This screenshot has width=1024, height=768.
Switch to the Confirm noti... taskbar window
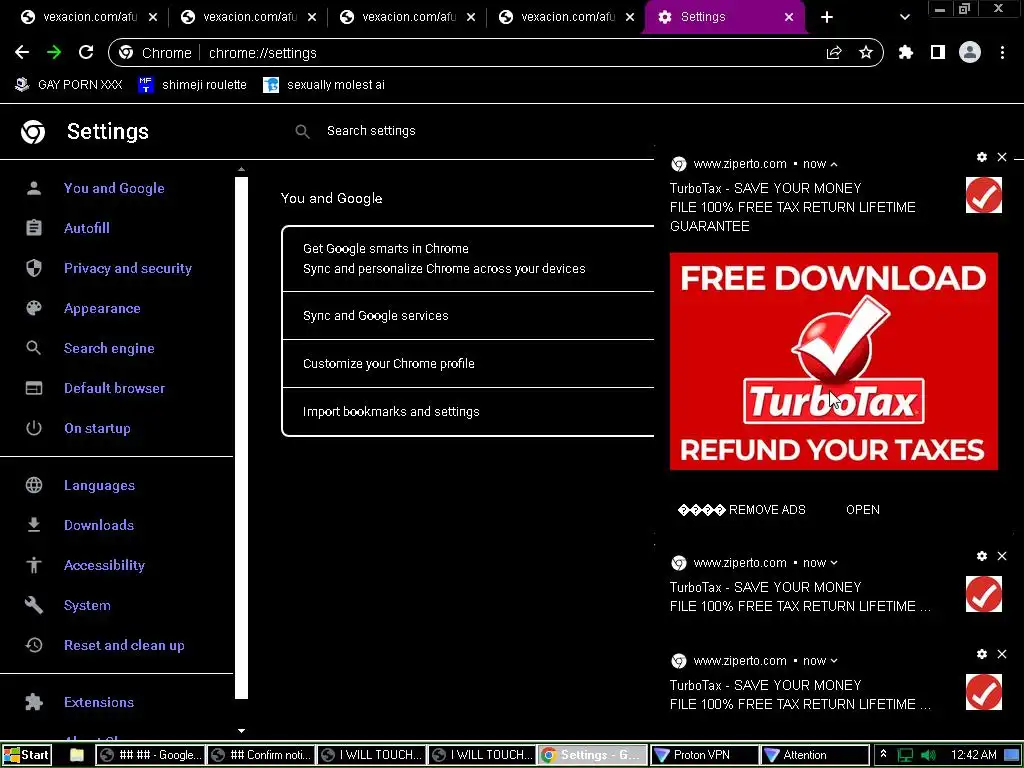[x=261, y=755]
